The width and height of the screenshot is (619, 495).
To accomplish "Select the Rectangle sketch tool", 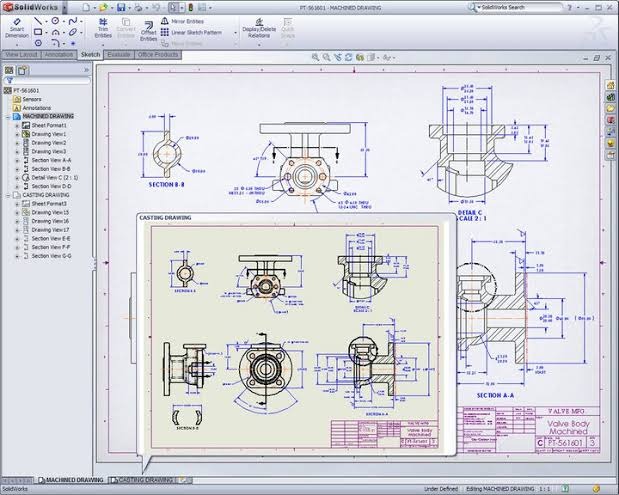I will [x=38, y=32].
